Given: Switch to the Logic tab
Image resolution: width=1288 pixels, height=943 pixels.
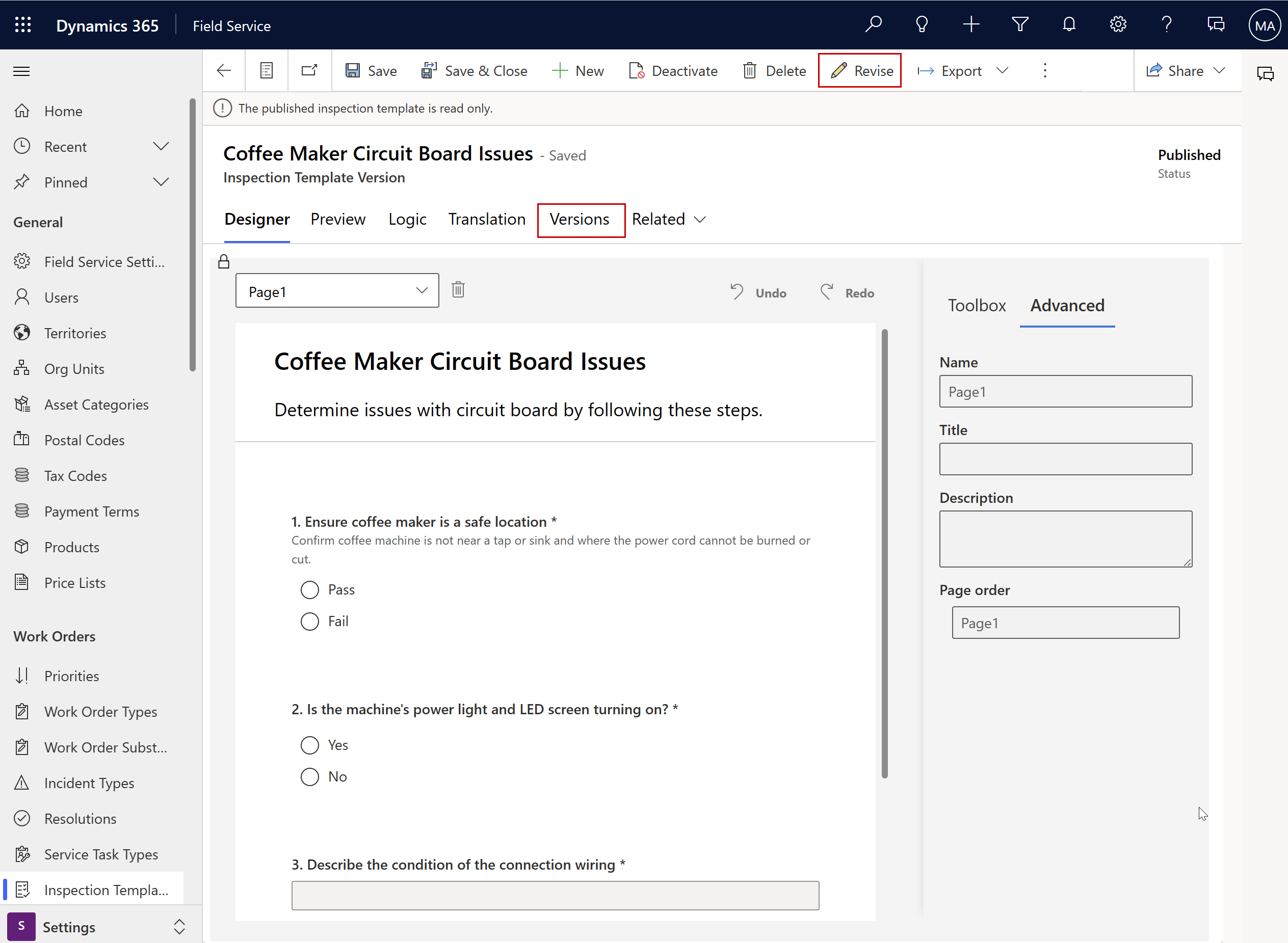Looking at the screenshot, I should 408,219.
